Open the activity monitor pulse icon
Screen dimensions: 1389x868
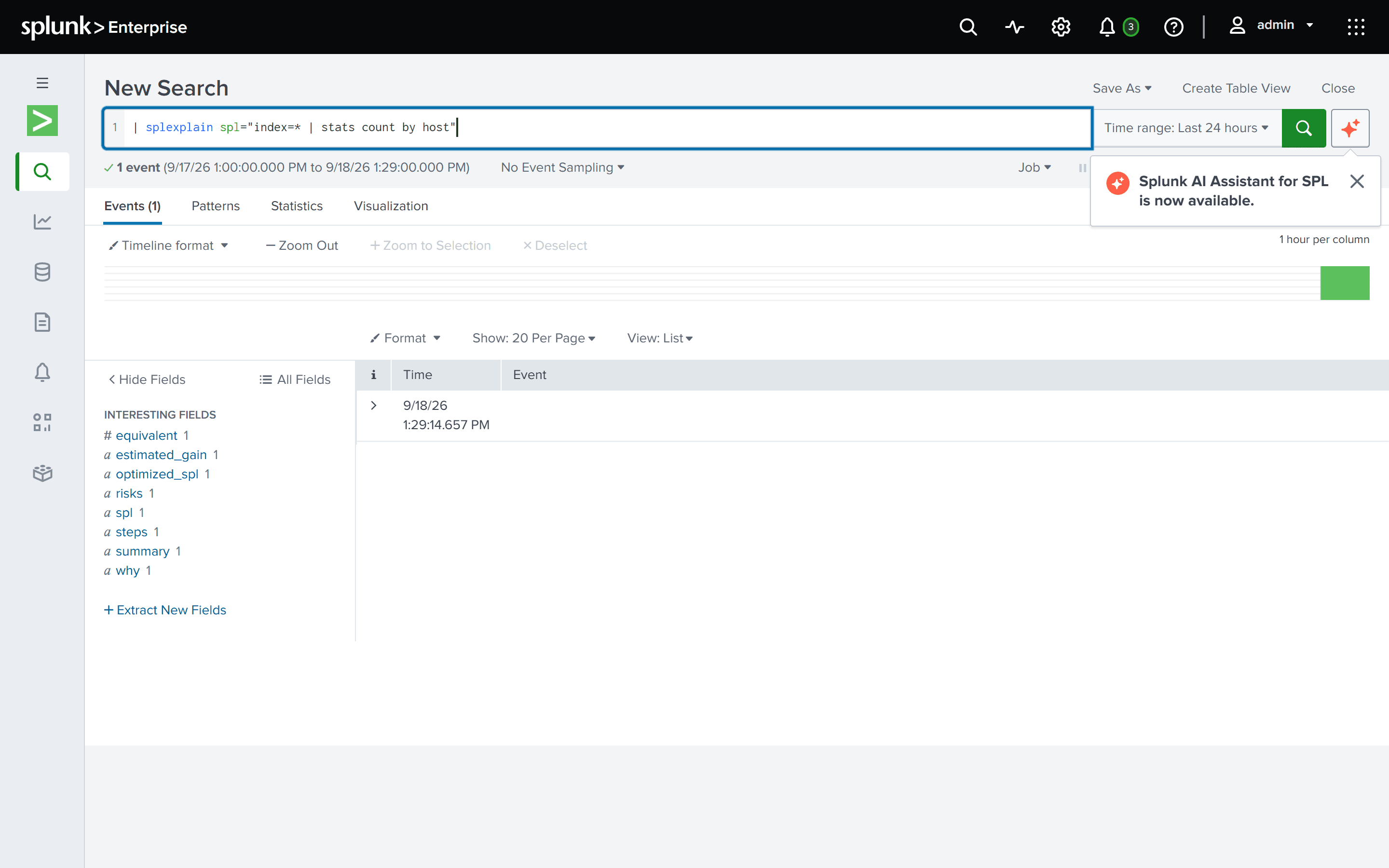coord(1014,27)
